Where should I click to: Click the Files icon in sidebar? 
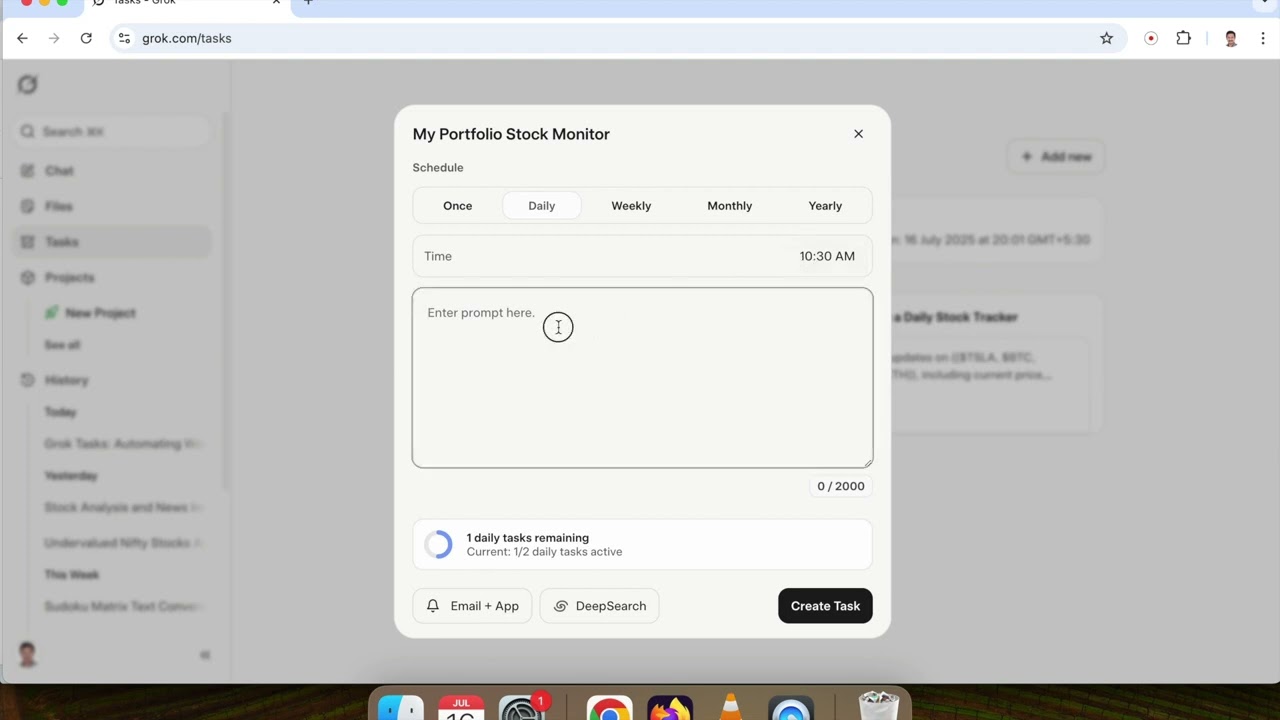28,206
